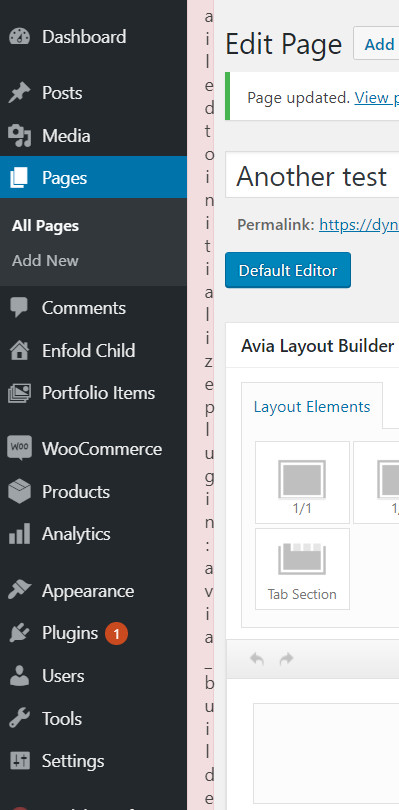Click the Dashboard gauge icon

pos(19,37)
